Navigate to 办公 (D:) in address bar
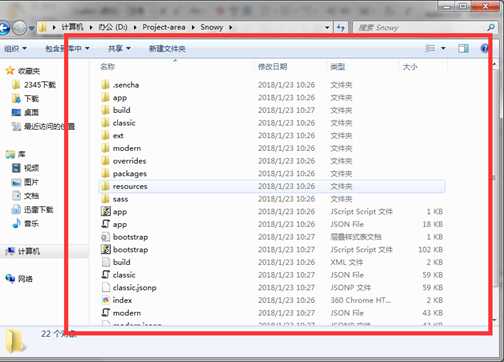Screen dimensions: 504x362 [113, 27]
